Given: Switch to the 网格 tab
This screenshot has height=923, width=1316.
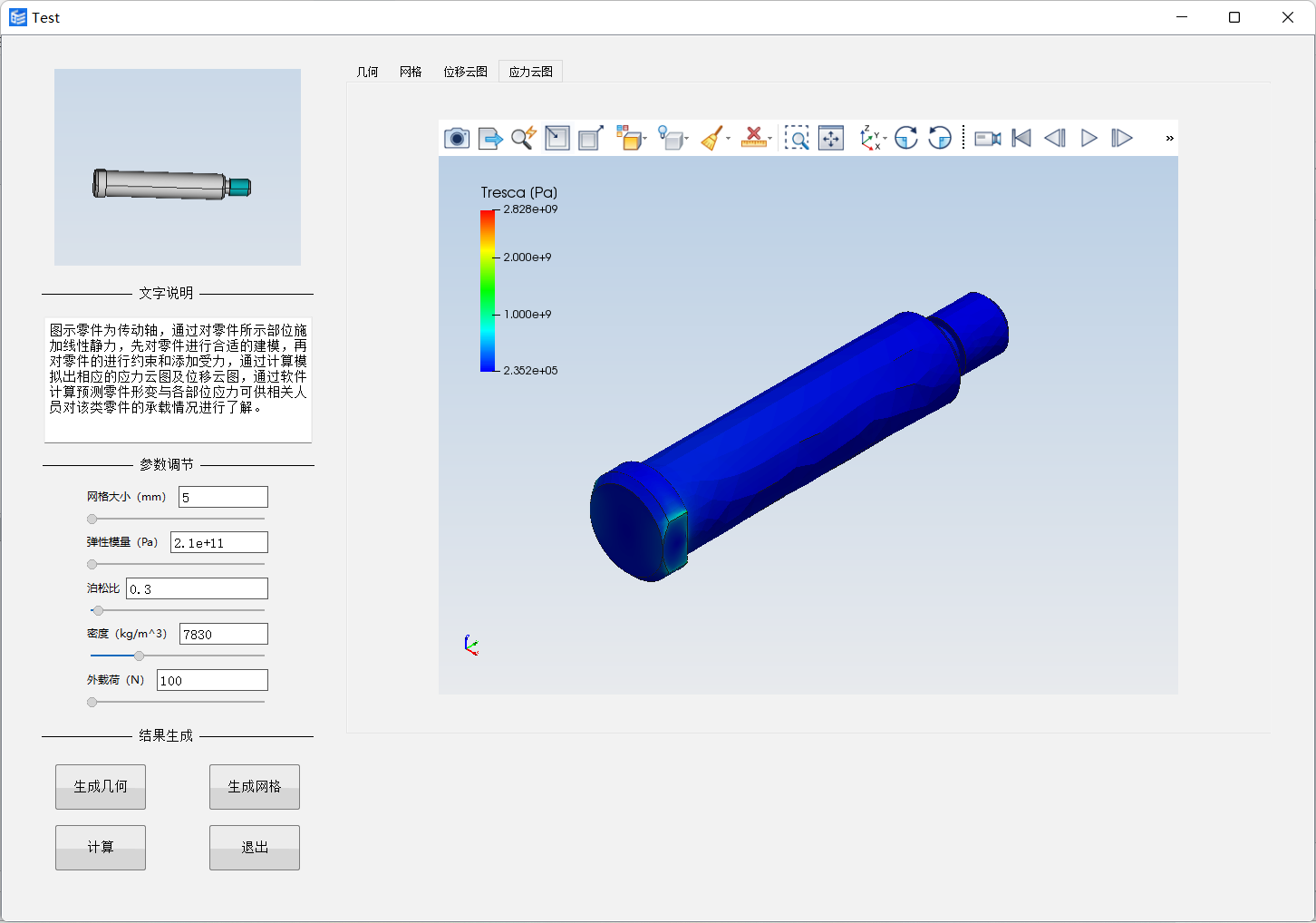Looking at the screenshot, I should [411, 72].
